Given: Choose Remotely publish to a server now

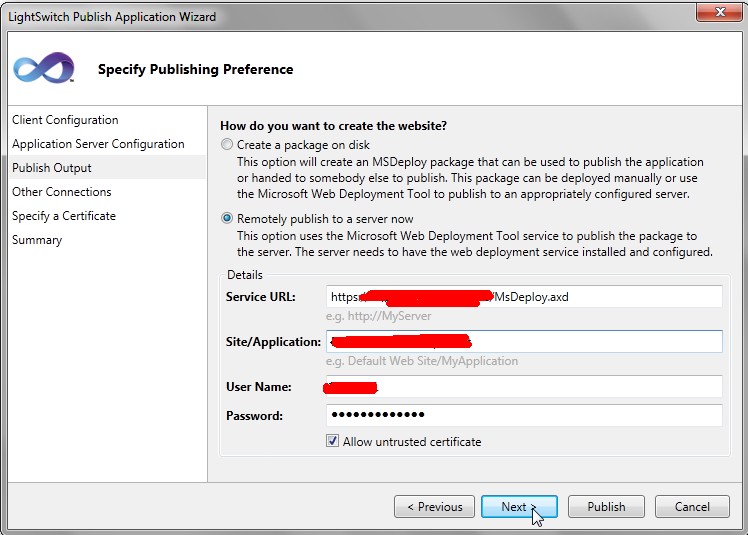Looking at the screenshot, I should tap(227, 219).
